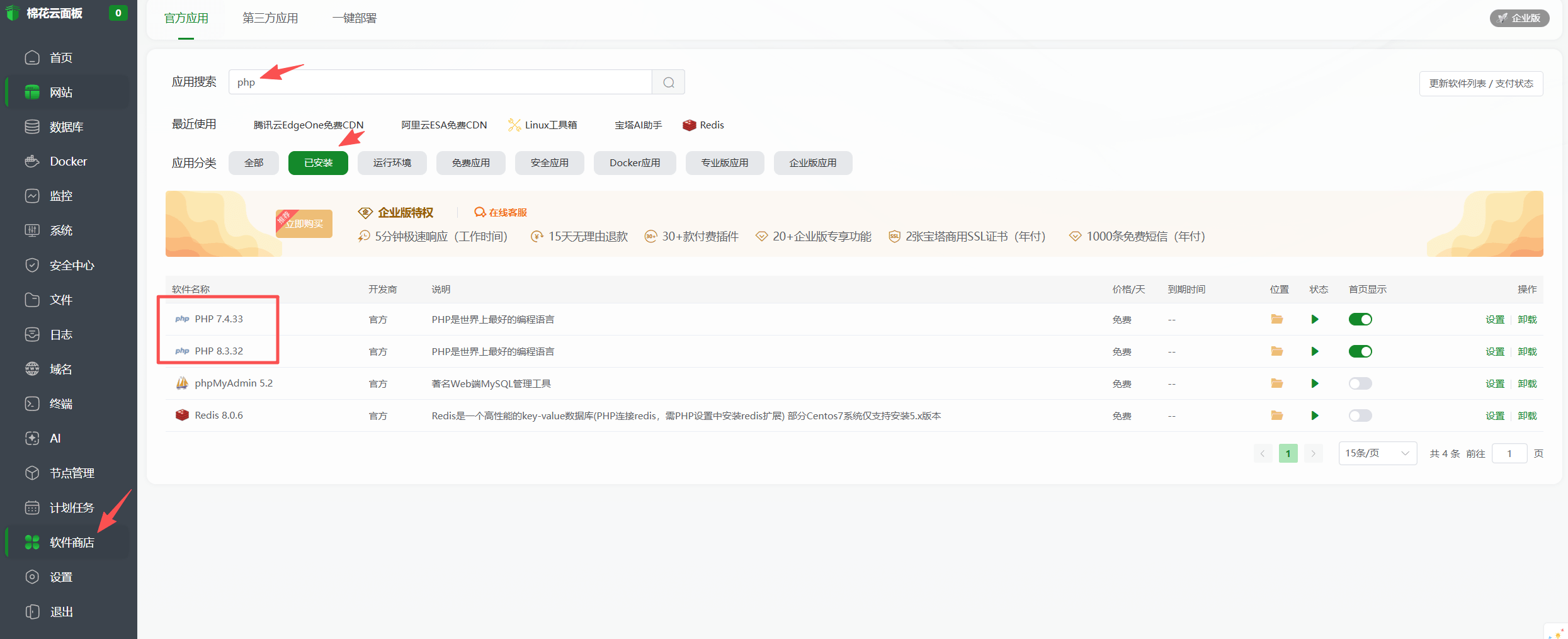Switch to the 第三方应用 tab
This screenshot has height=639, width=1568.
(x=270, y=18)
